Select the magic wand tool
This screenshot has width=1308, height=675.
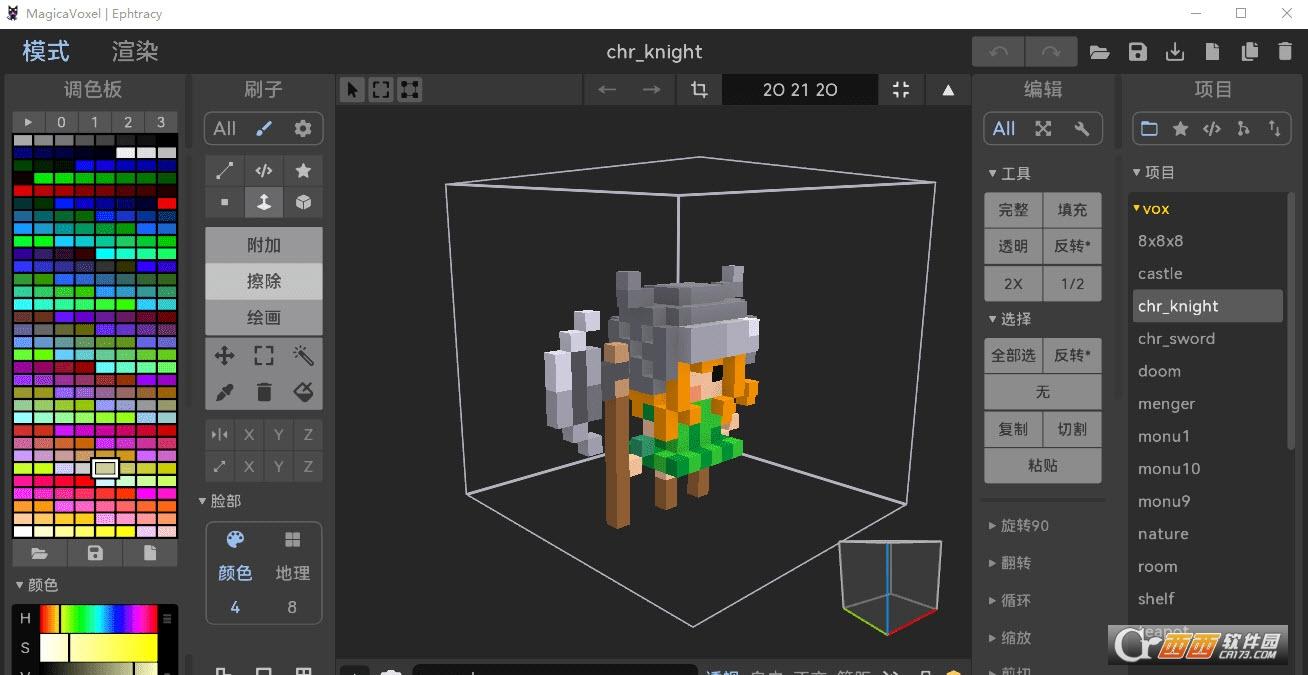click(303, 356)
